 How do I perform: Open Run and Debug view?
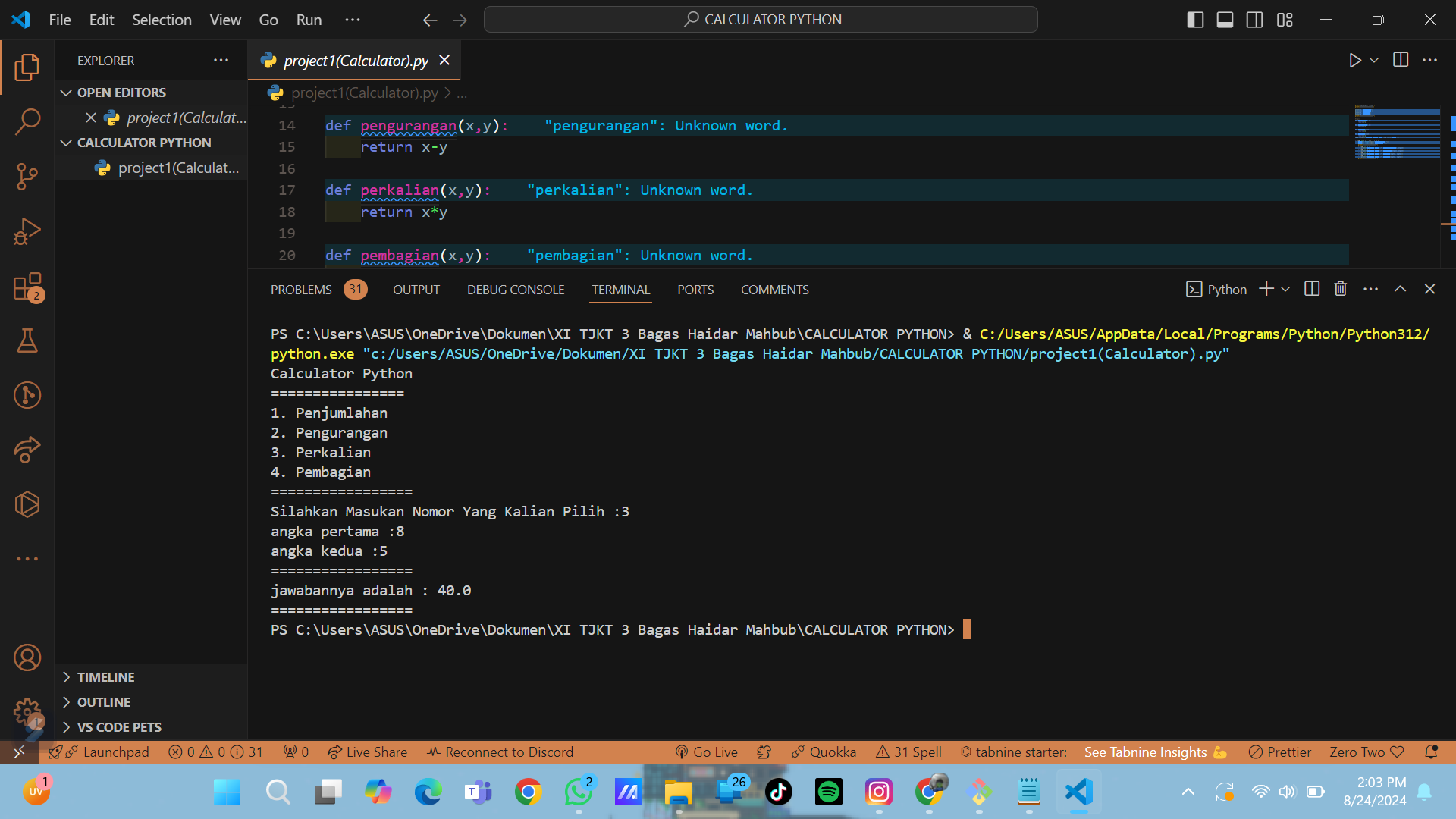[27, 231]
